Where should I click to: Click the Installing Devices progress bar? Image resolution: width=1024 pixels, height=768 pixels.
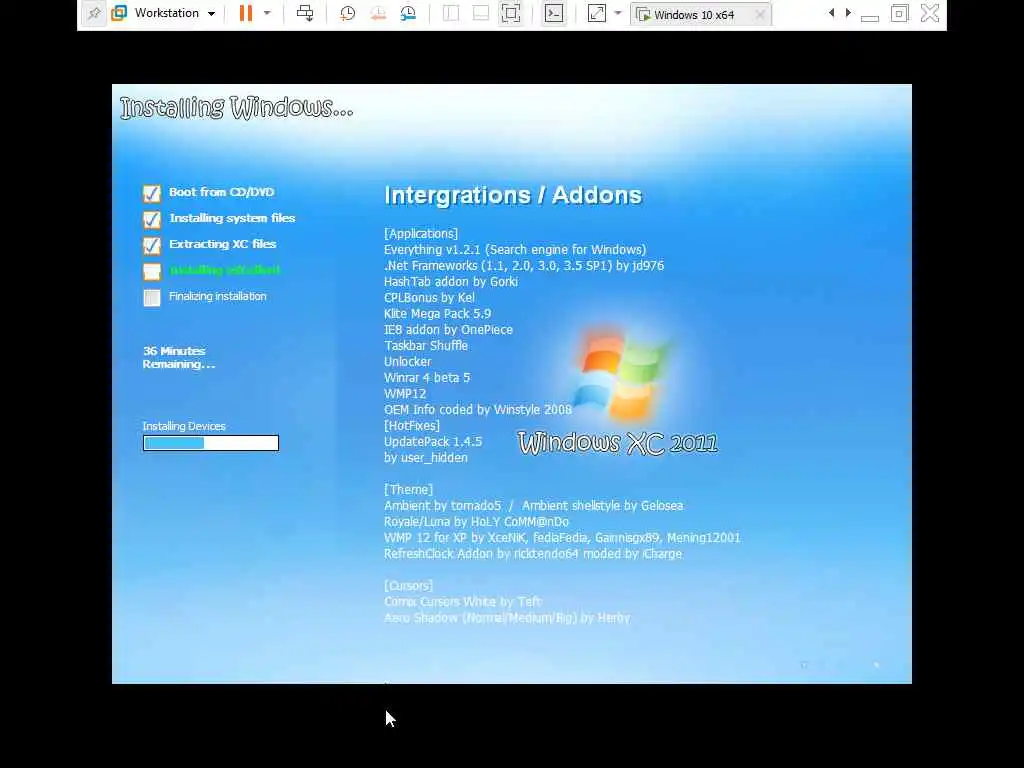click(211, 443)
